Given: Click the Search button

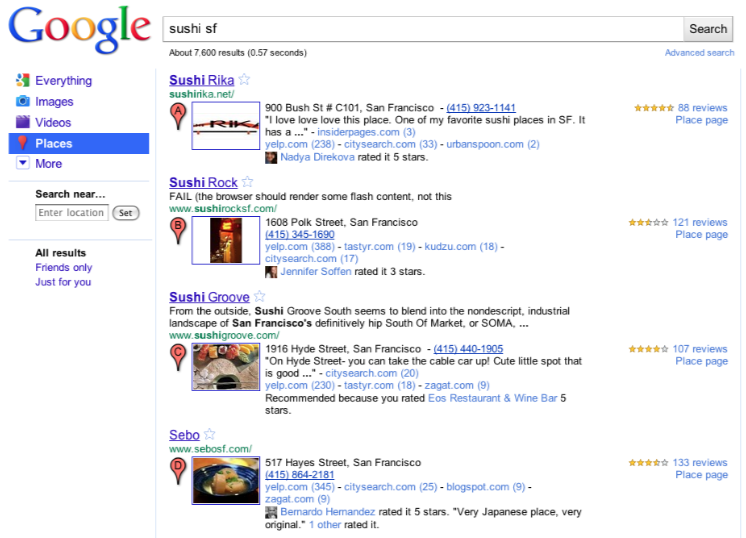Looking at the screenshot, I should click(x=708, y=29).
